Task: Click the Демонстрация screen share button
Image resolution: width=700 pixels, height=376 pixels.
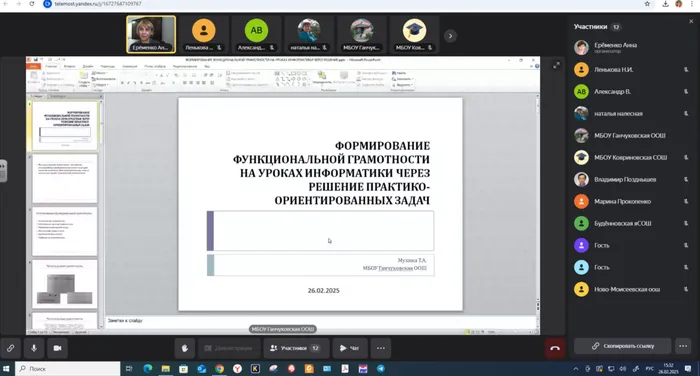Action: click(229, 348)
